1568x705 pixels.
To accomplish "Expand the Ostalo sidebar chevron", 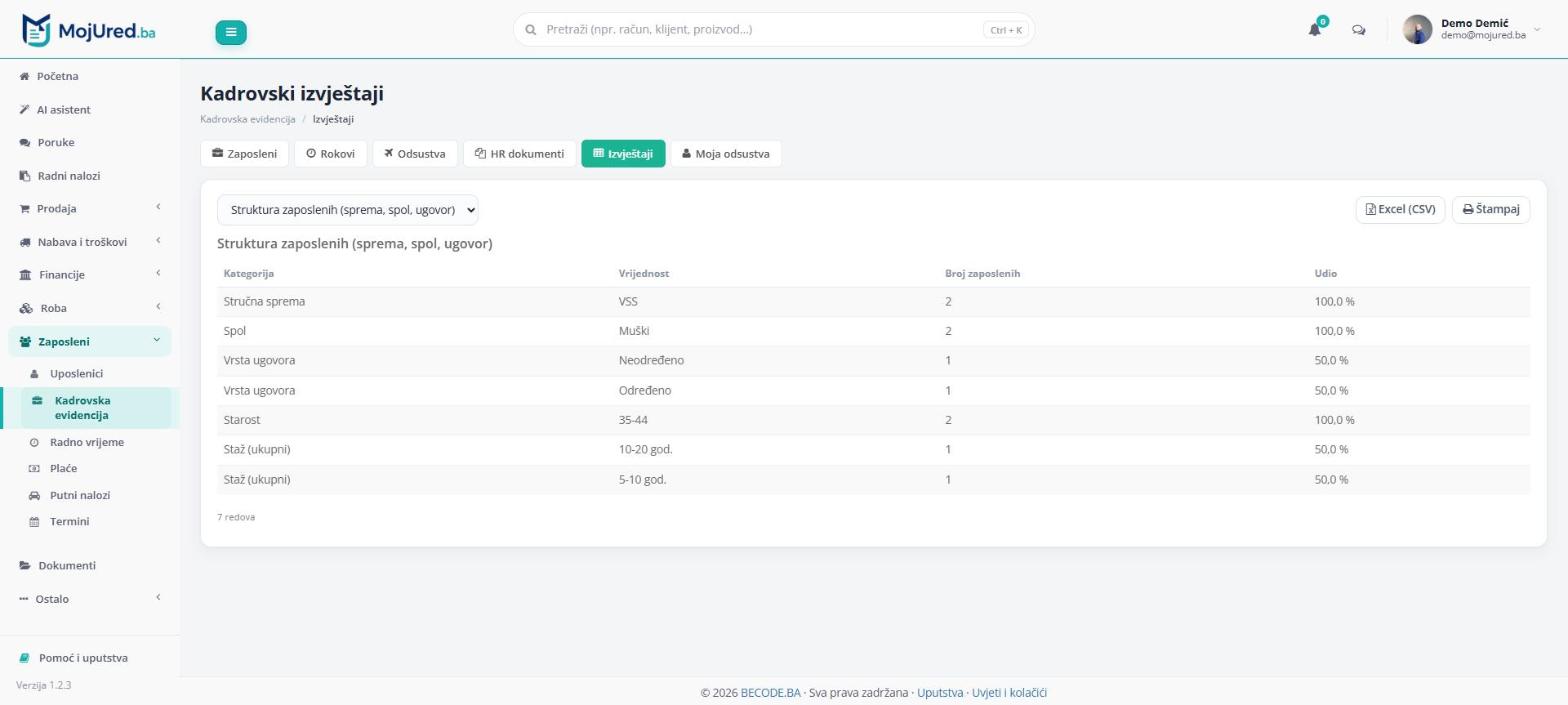I will pos(157,597).
